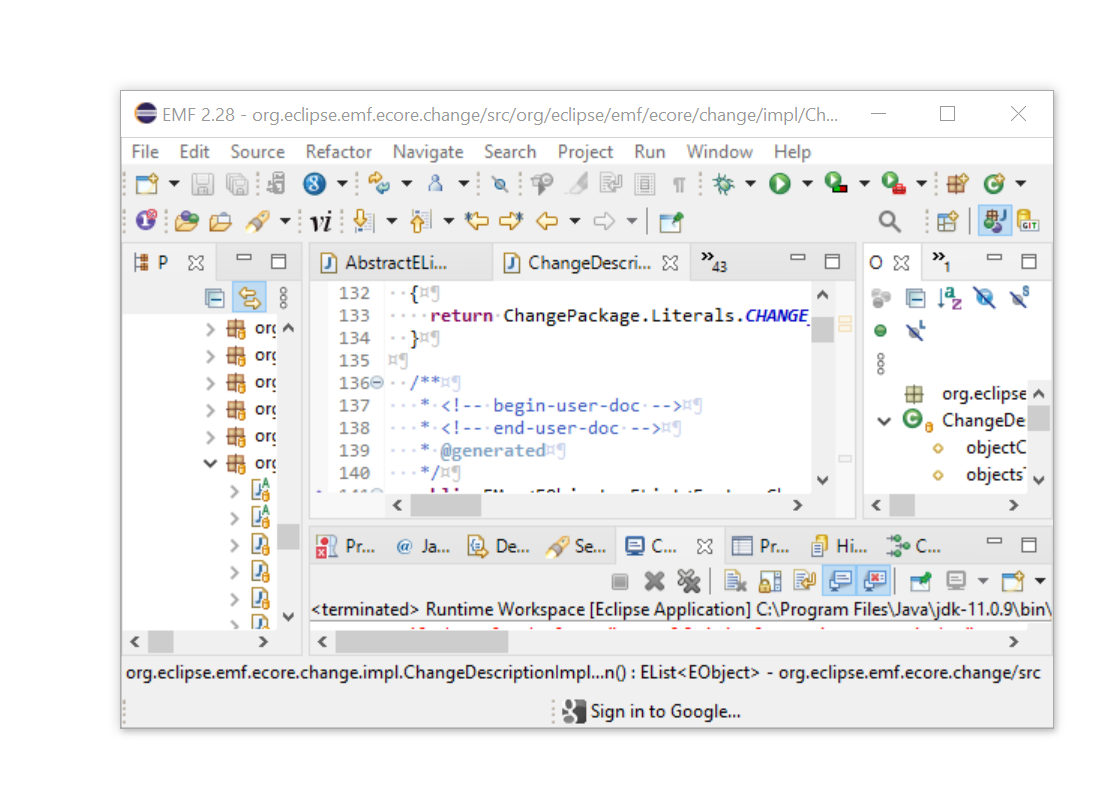Sort Outline members alphabetically
This screenshot has width=1095, height=799.
[x=949, y=297]
